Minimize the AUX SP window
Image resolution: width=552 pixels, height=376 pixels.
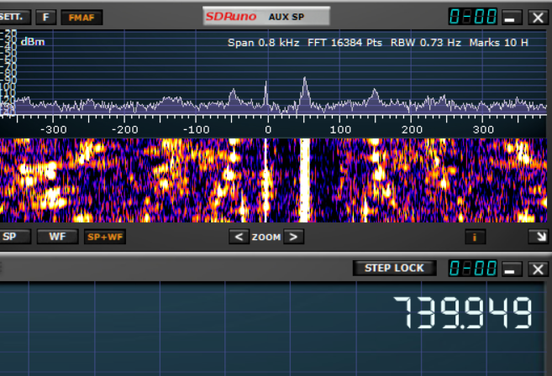(x=509, y=17)
